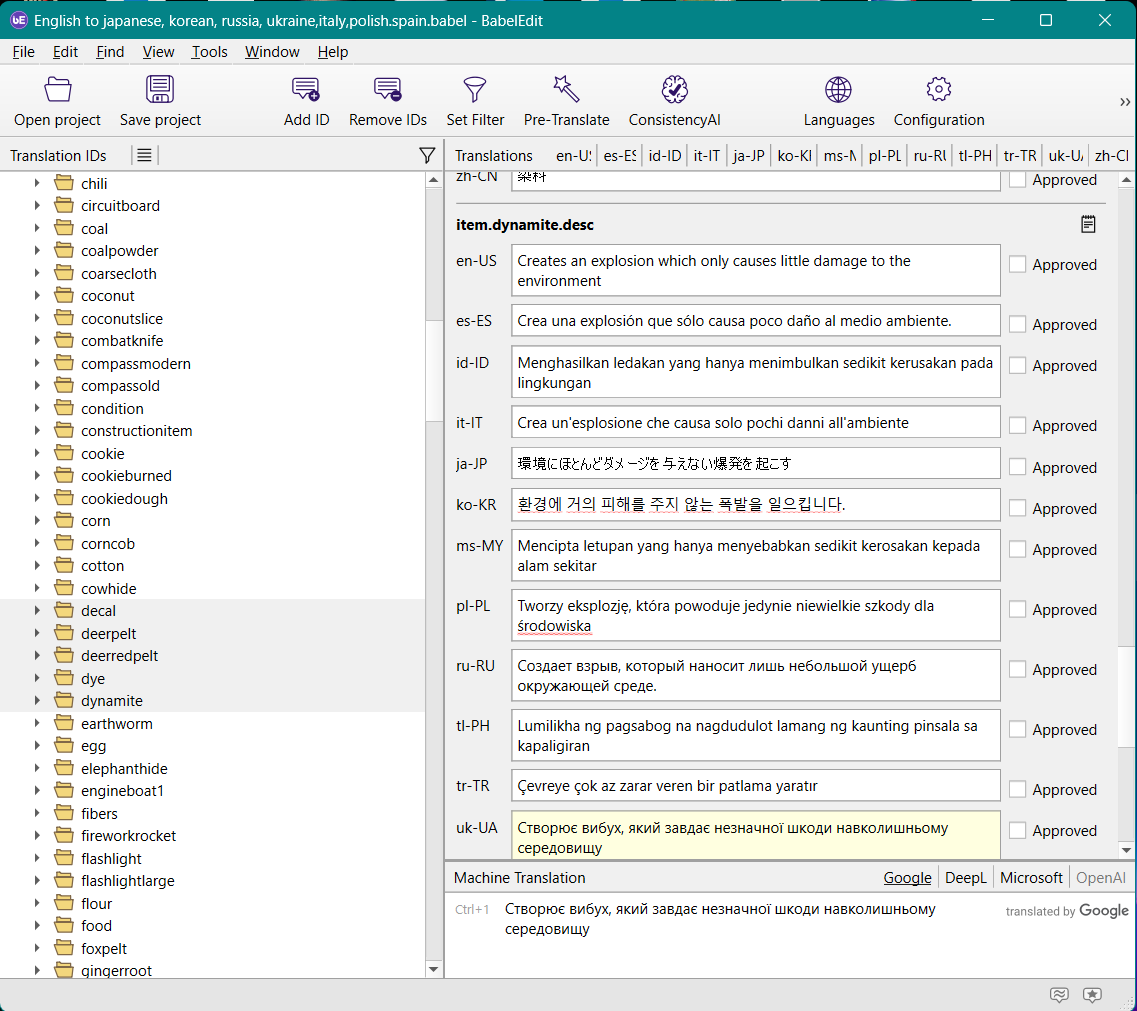
Task: Click the Save project disk icon
Action: click(160, 91)
